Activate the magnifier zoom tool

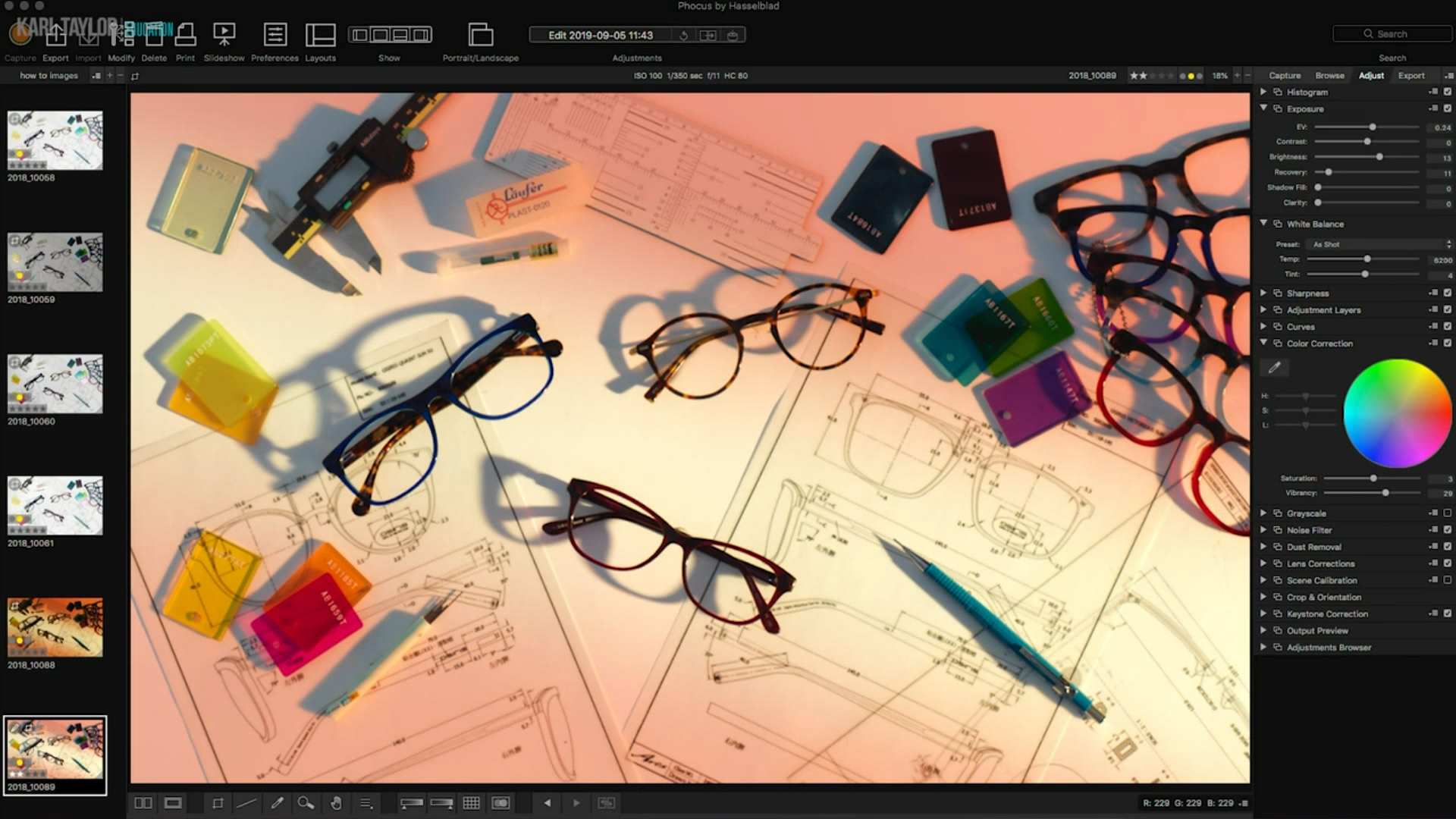point(306,803)
